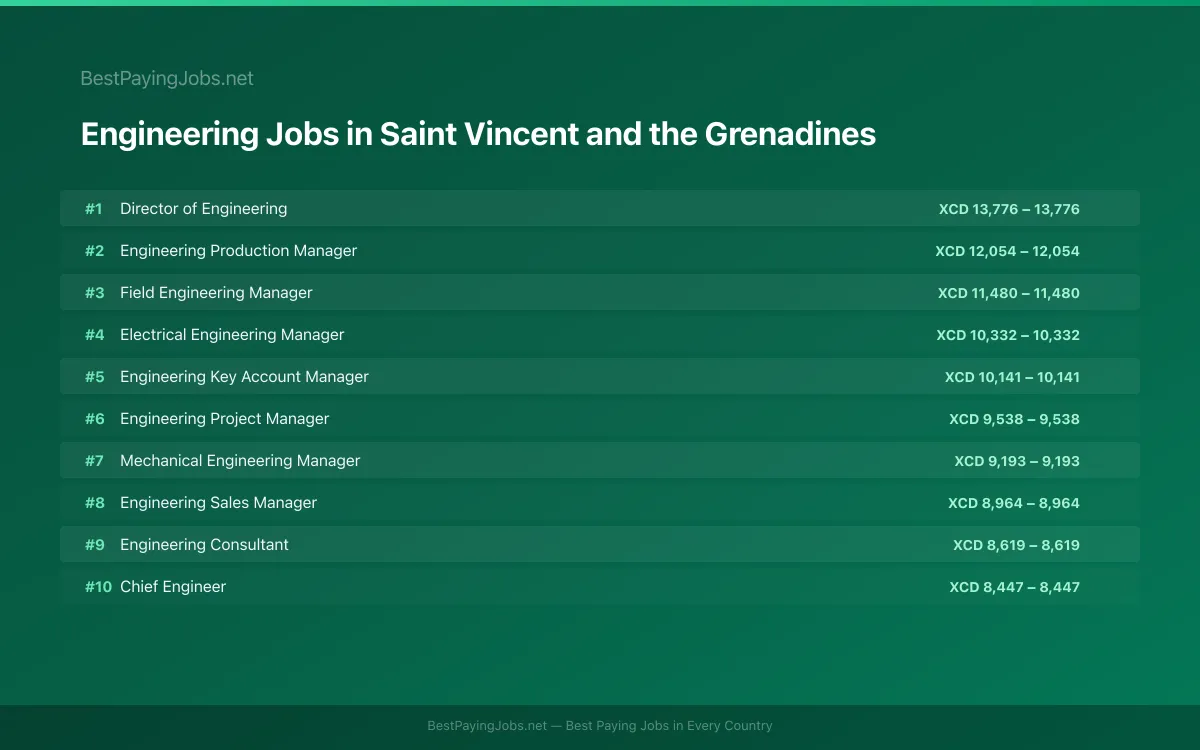Viewport: 1200px width, 750px height.
Task: Click the #8 rank number
Action: pyautogui.click(x=94, y=503)
